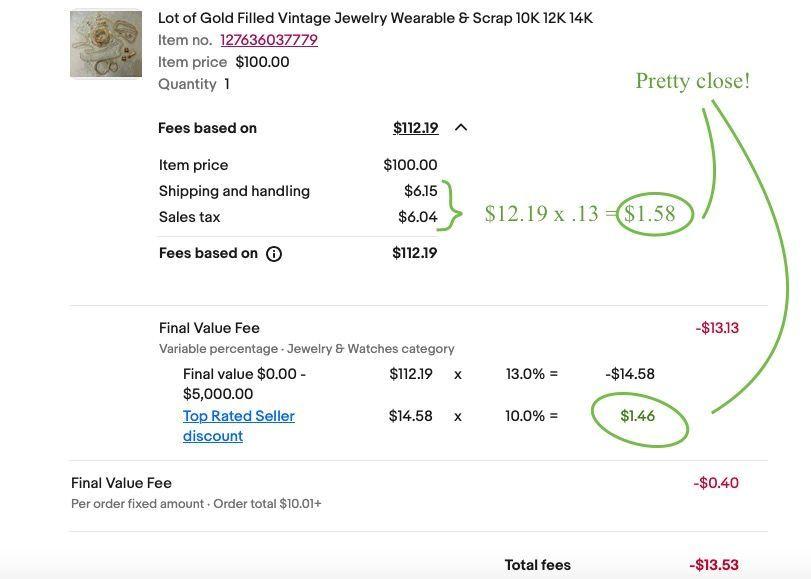Click the green curly brace annotation

pos(450,205)
